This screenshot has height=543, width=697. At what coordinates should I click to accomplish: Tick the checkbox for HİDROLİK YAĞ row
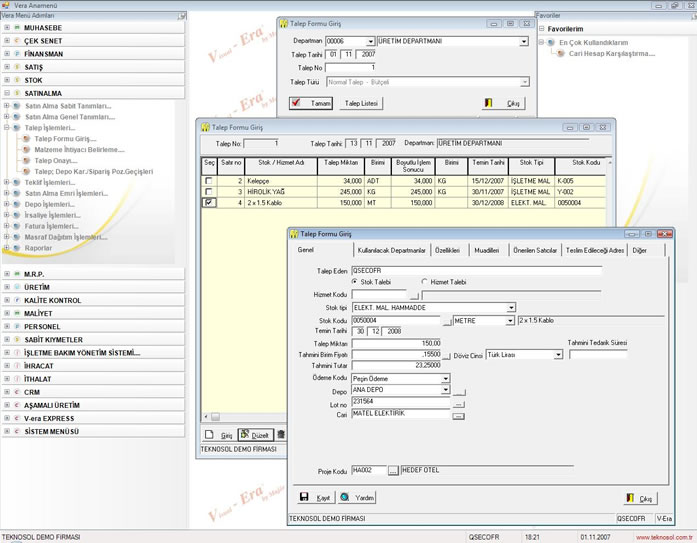point(208,192)
